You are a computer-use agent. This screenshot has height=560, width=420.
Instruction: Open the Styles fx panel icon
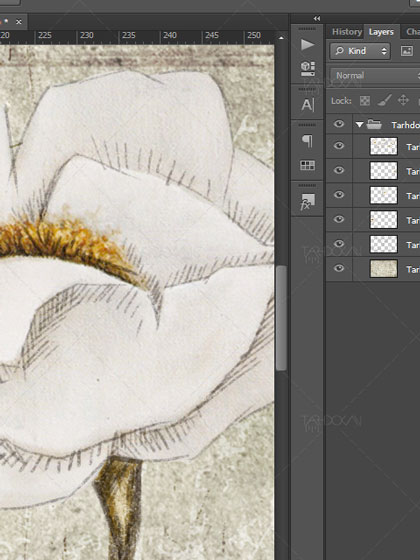point(307,202)
